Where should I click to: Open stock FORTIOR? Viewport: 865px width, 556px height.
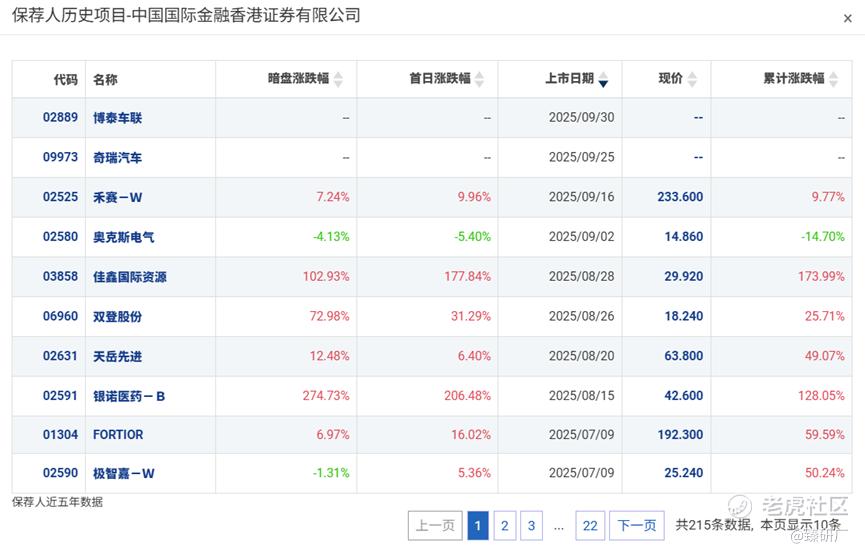(x=118, y=435)
